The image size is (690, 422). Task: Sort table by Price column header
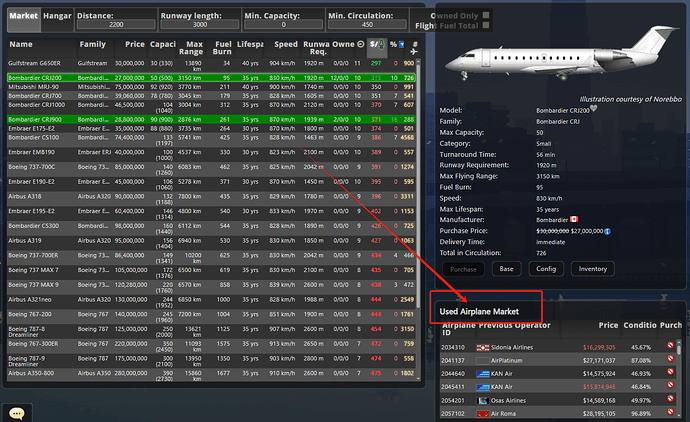[135, 44]
